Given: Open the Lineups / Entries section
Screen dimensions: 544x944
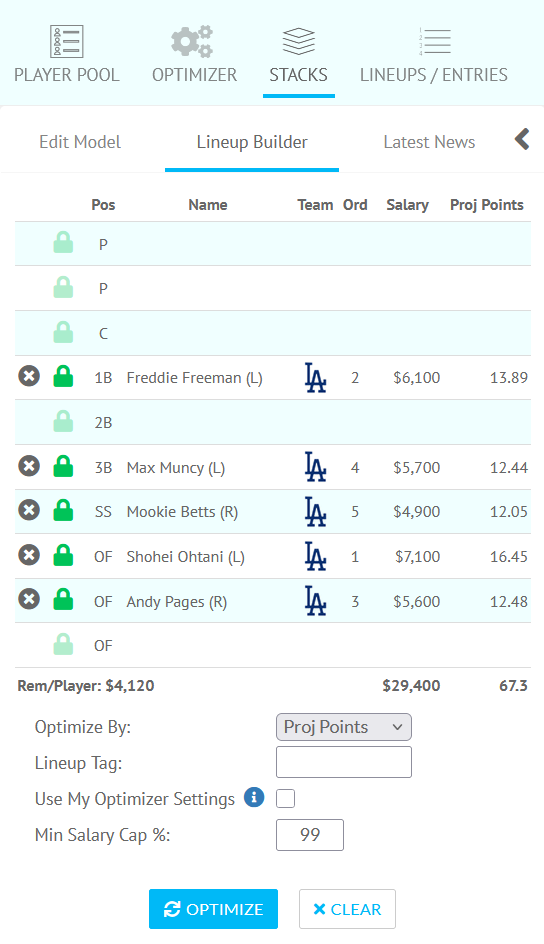Looking at the screenshot, I should (x=434, y=55).
